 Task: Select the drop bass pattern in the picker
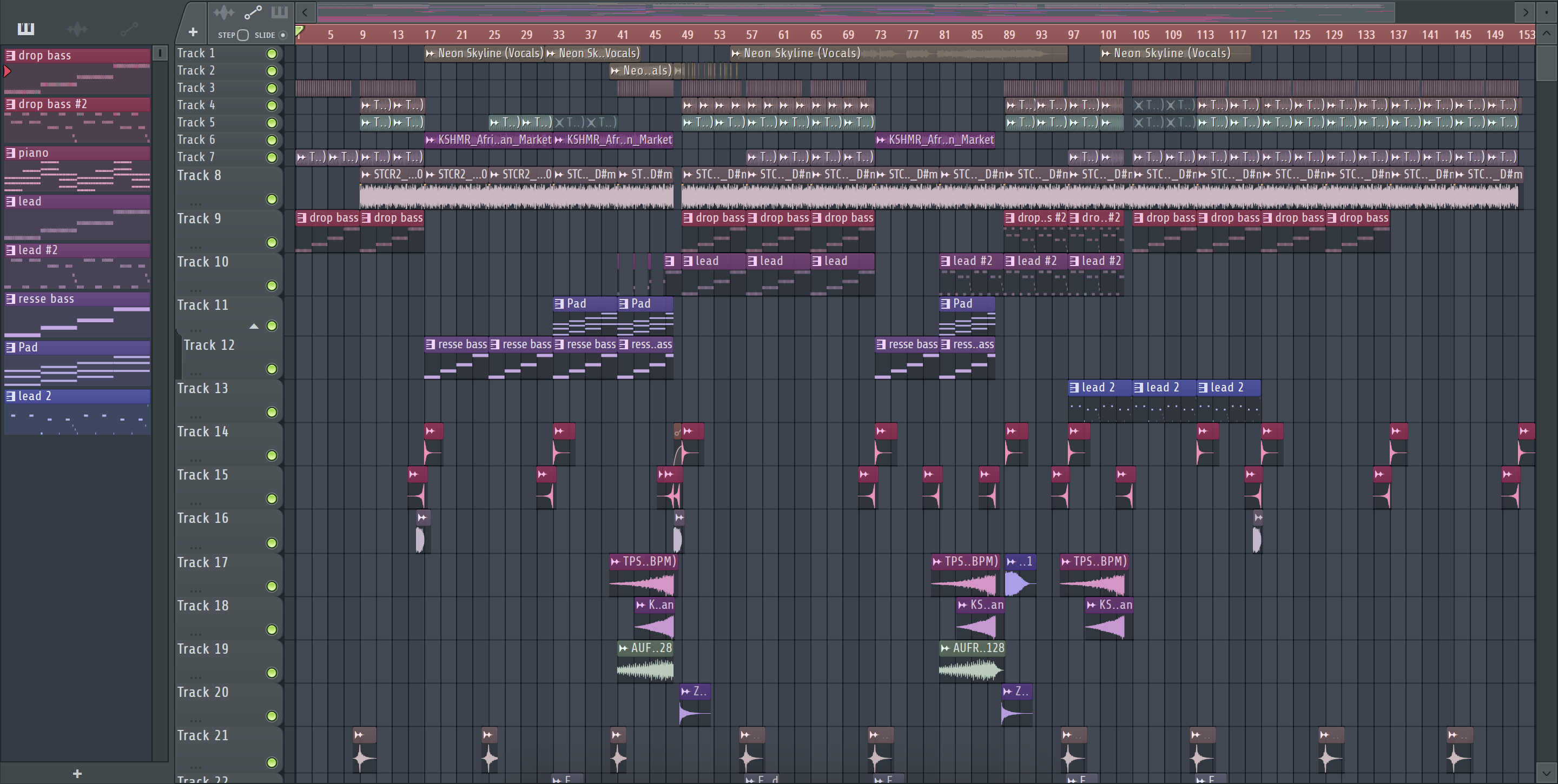point(77,71)
